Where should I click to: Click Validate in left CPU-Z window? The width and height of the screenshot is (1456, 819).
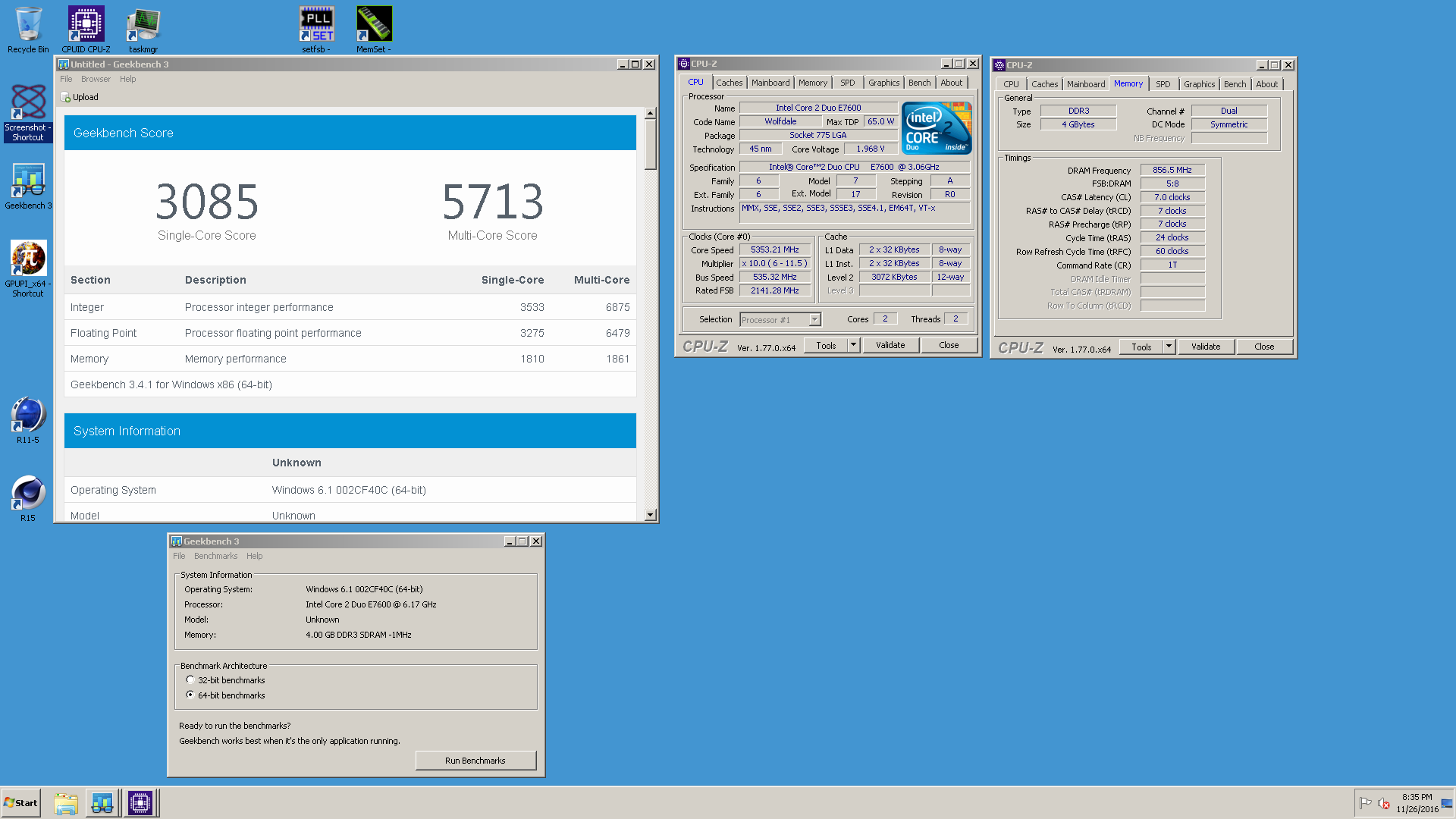click(x=890, y=345)
